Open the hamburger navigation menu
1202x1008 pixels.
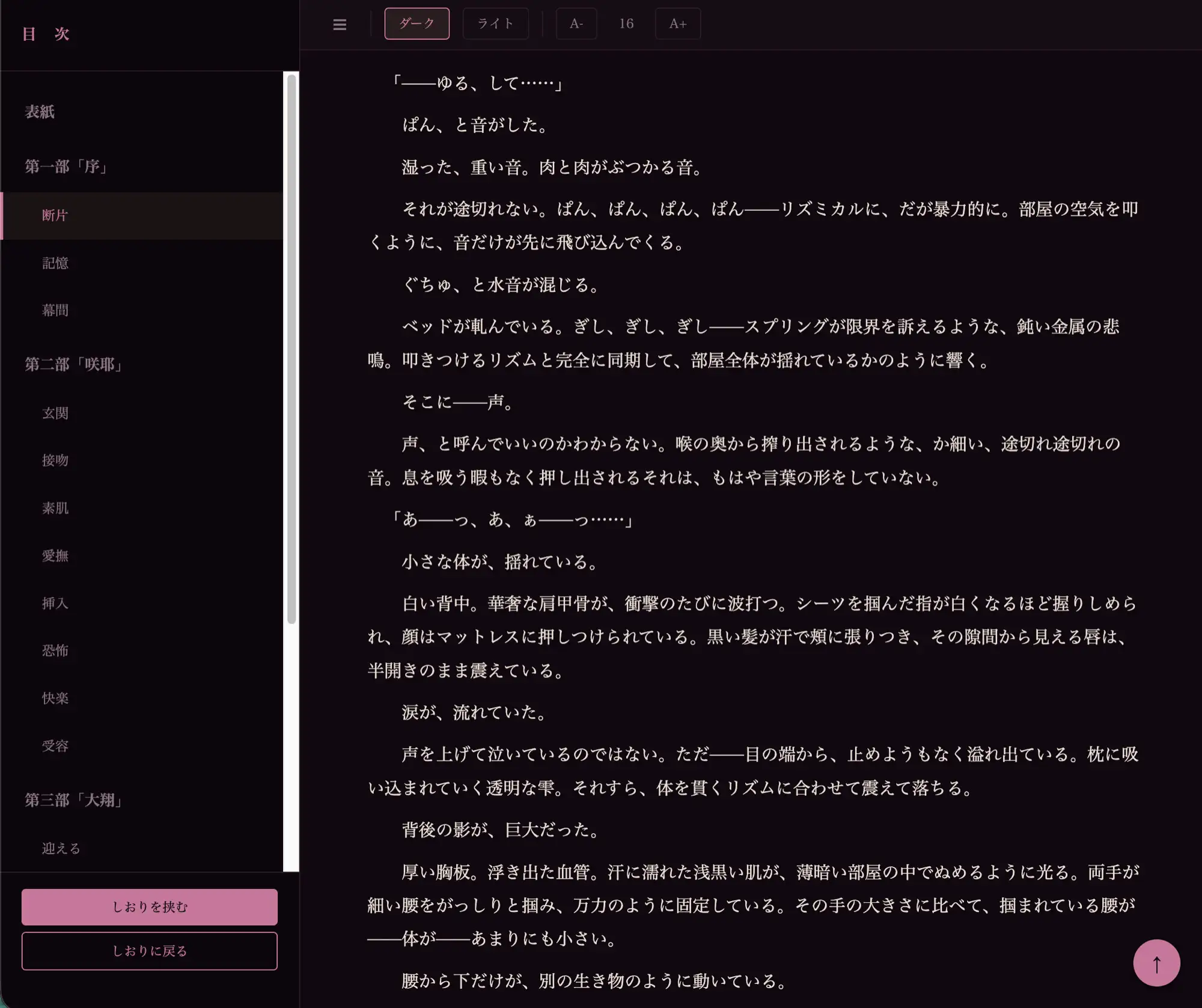tap(340, 24)
